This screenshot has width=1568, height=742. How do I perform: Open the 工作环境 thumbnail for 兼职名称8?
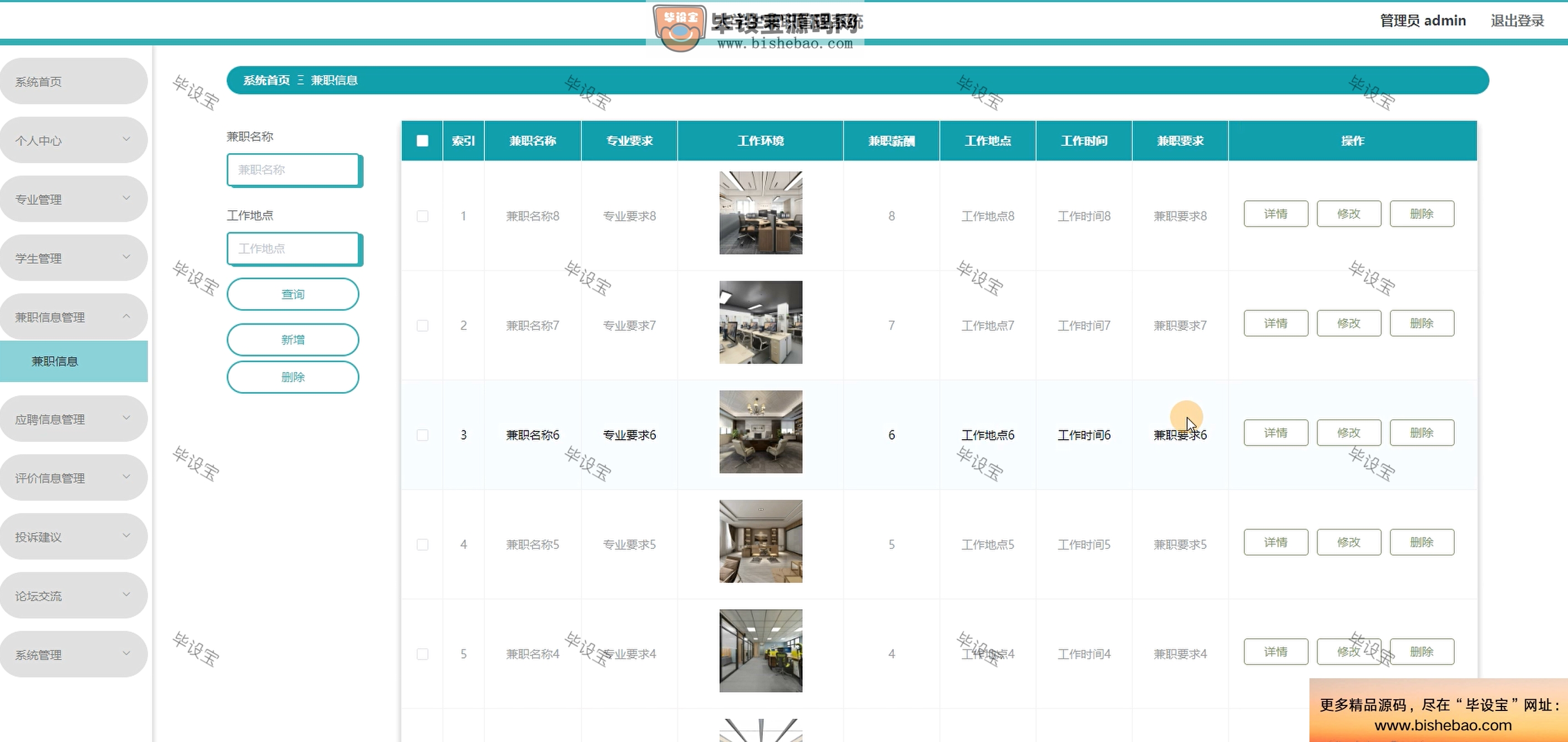pos(761,213)
